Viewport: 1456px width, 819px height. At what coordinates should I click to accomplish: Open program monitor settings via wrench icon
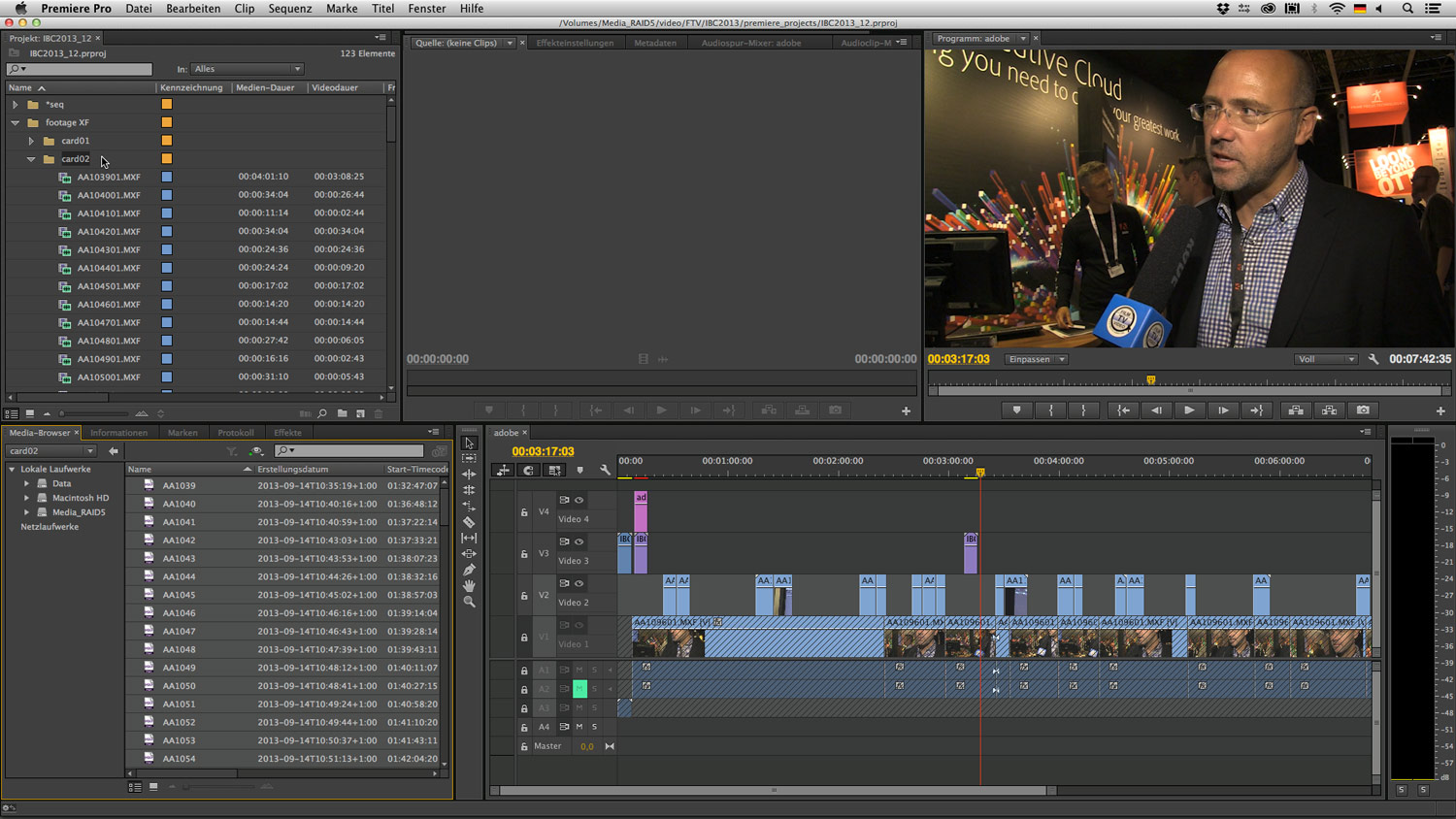click(1373, 358)
